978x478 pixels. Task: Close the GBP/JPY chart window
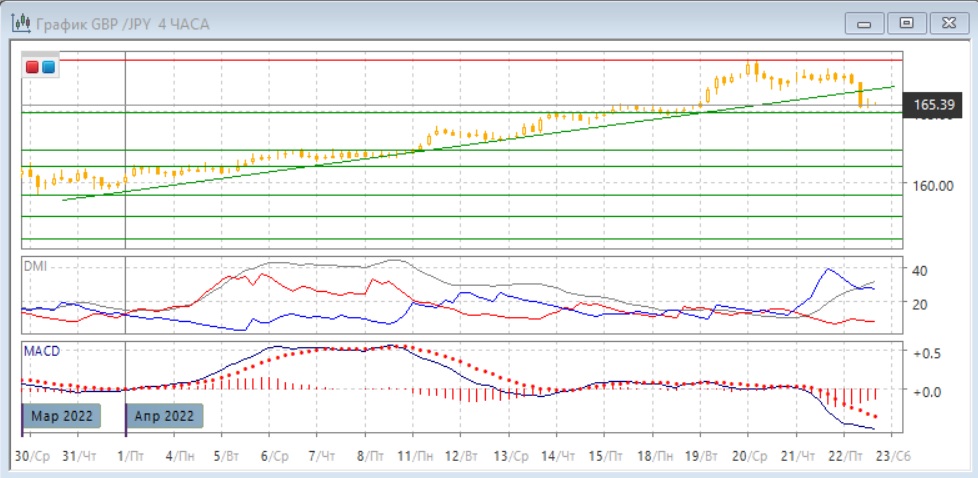pos(948,23)
